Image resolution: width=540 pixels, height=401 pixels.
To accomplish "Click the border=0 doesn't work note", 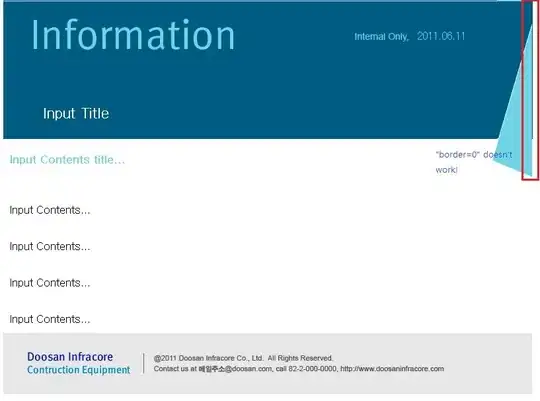I will [x=474, y=162].
